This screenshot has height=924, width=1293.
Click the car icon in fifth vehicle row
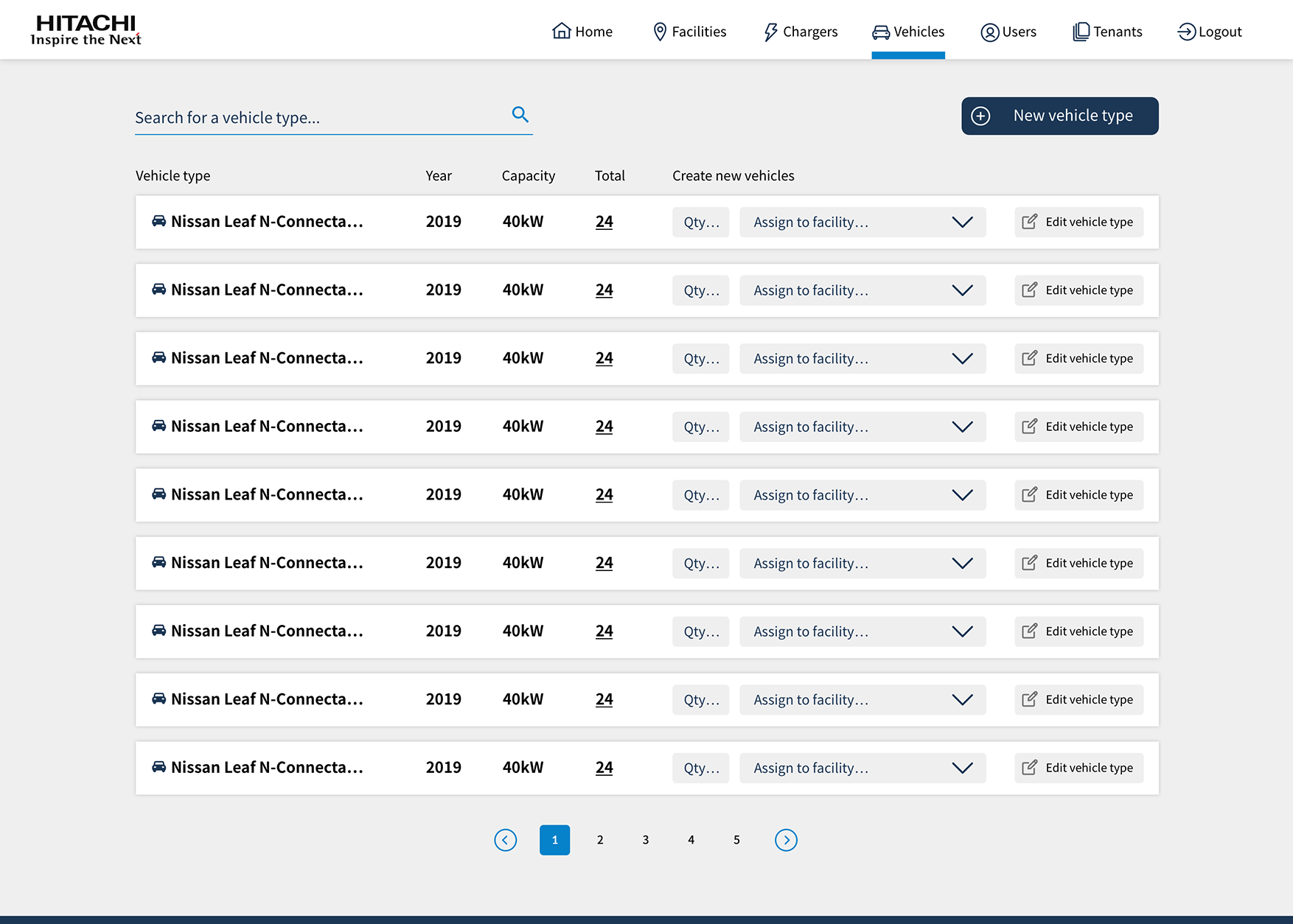(x=158, y=494)
